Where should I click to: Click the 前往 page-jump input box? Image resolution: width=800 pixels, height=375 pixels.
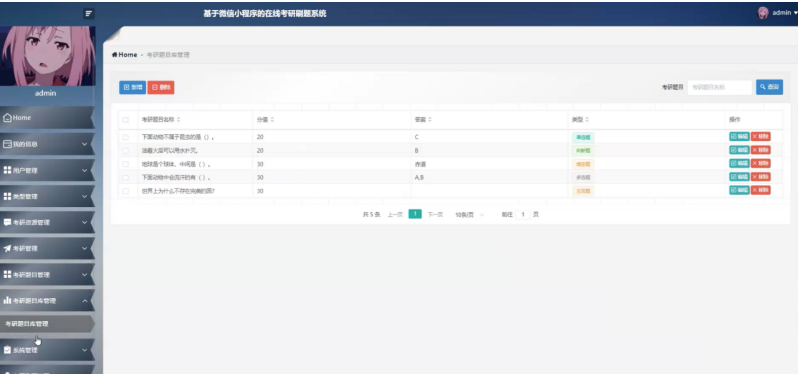pyautogui.click(x=523, y=215)
